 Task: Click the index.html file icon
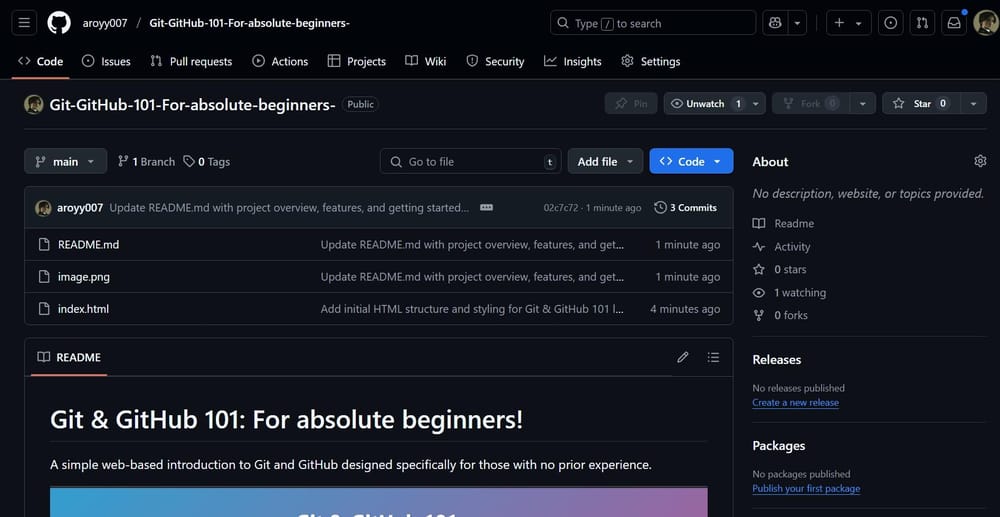coord(44,309)
